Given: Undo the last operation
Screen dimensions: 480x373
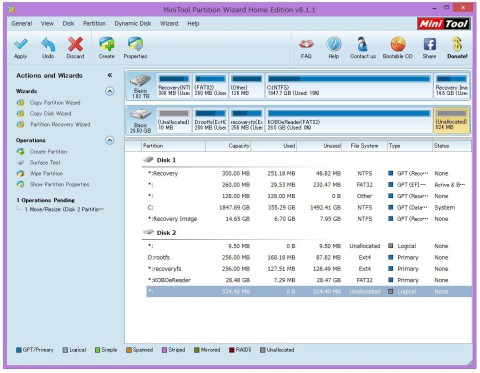Looking at the screenshot, I should [48, 48].
